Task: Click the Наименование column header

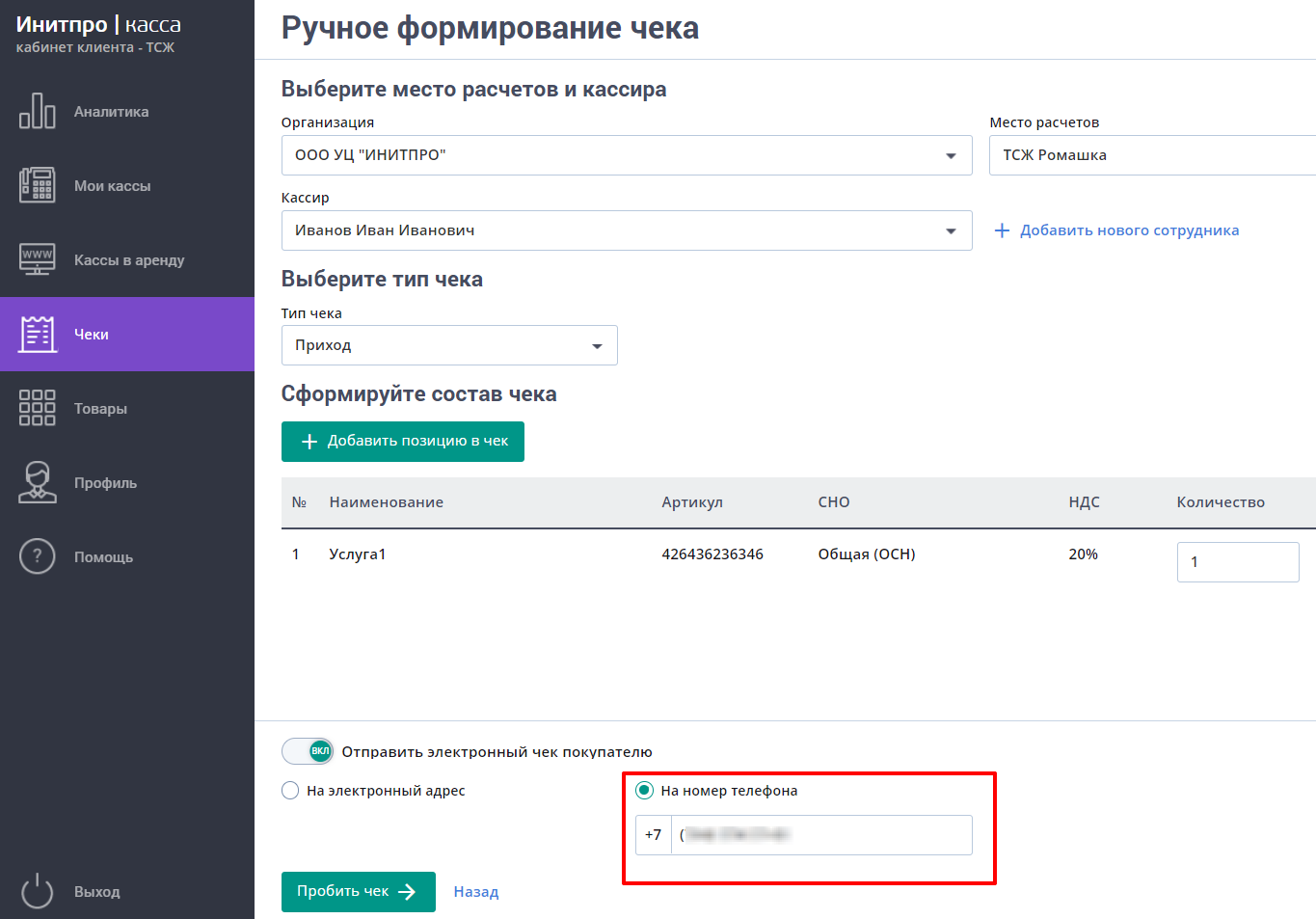Action: (x=387, y=502)
